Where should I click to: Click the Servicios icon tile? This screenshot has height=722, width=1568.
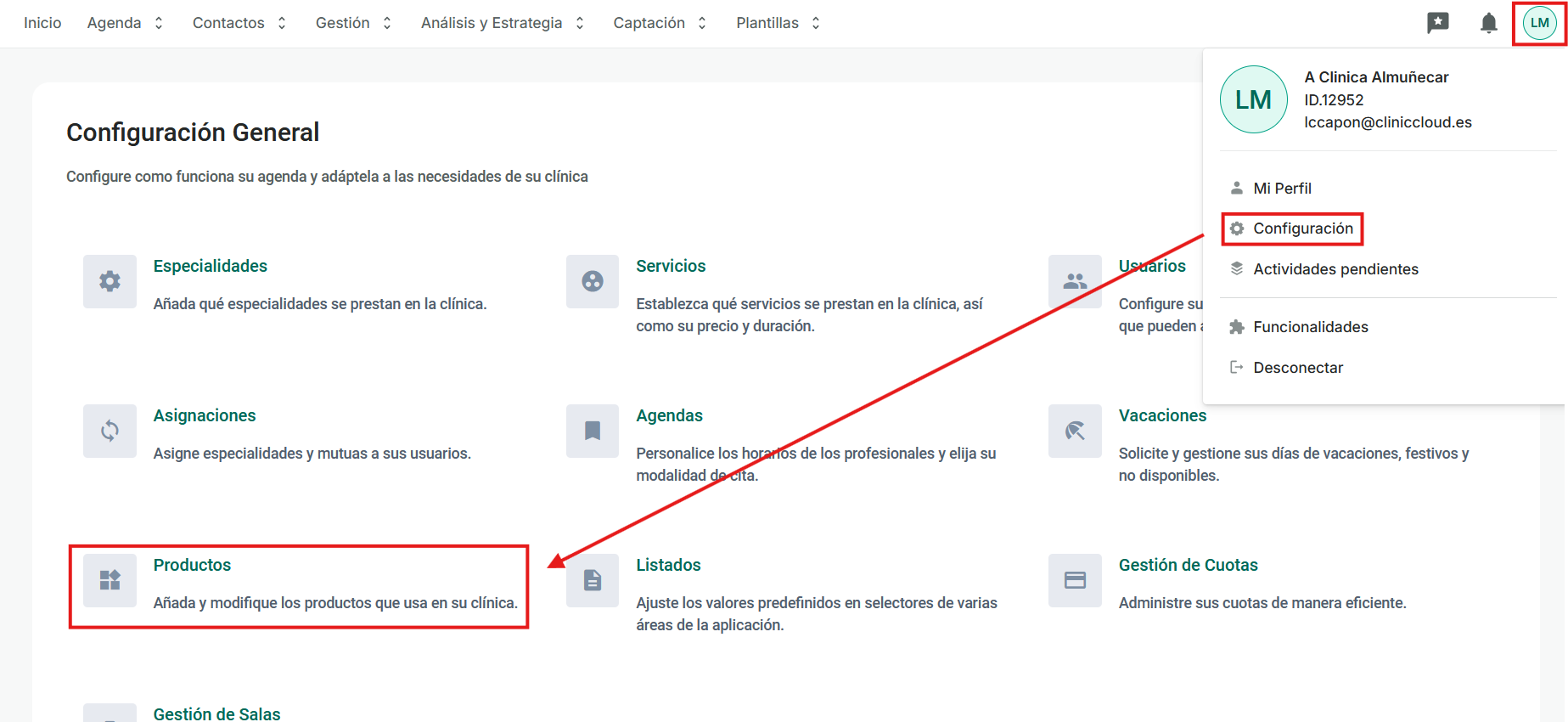tap(593, 281)
